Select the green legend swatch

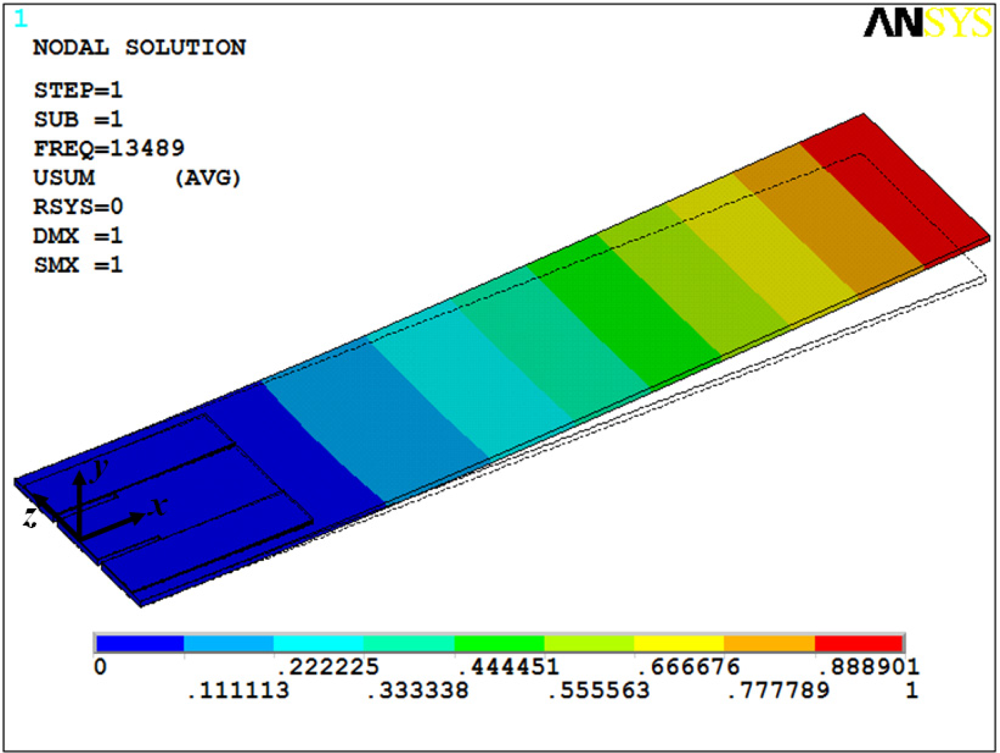pos(499,642)
